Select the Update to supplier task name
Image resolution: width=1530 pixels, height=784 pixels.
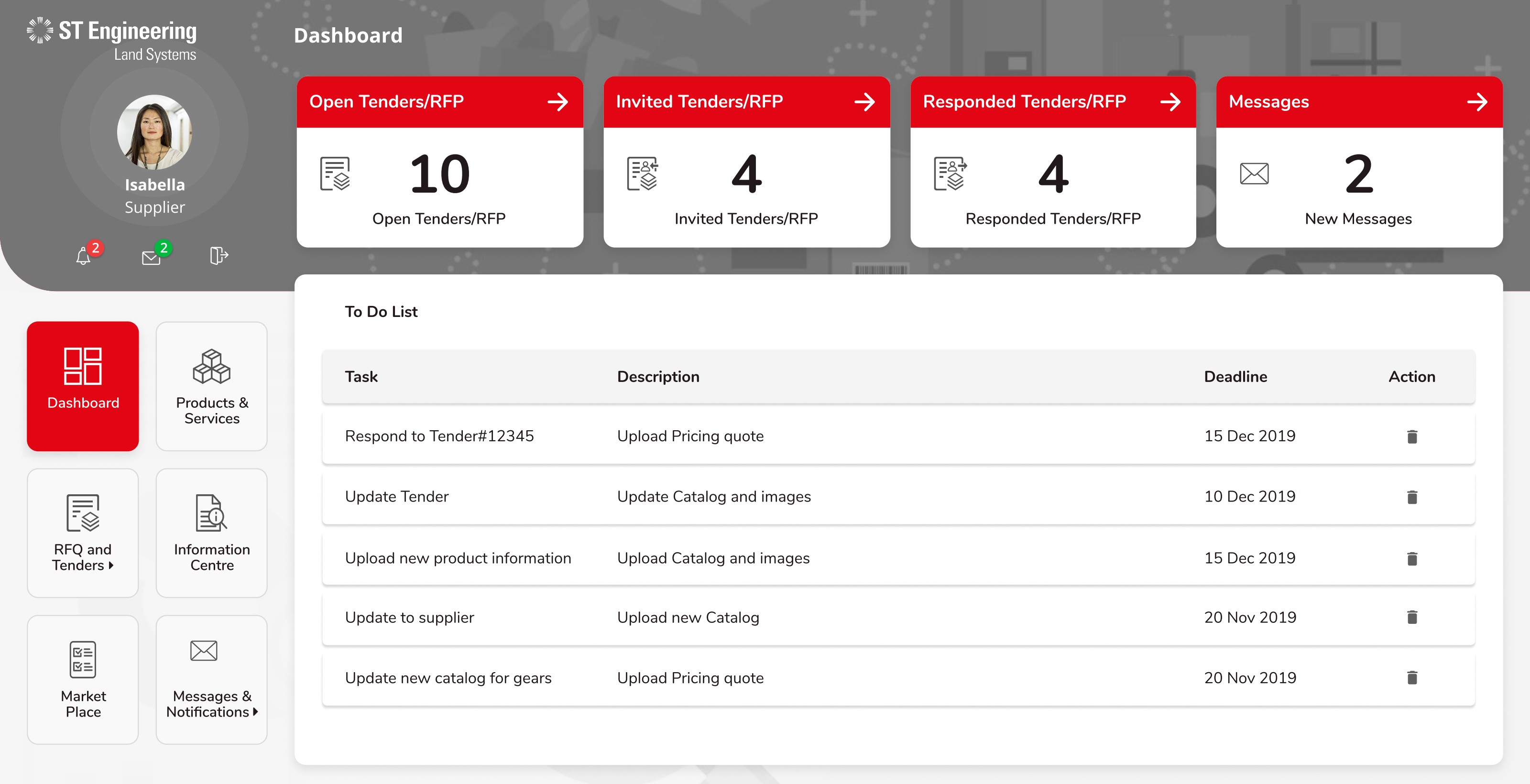(x=409, y=618)
